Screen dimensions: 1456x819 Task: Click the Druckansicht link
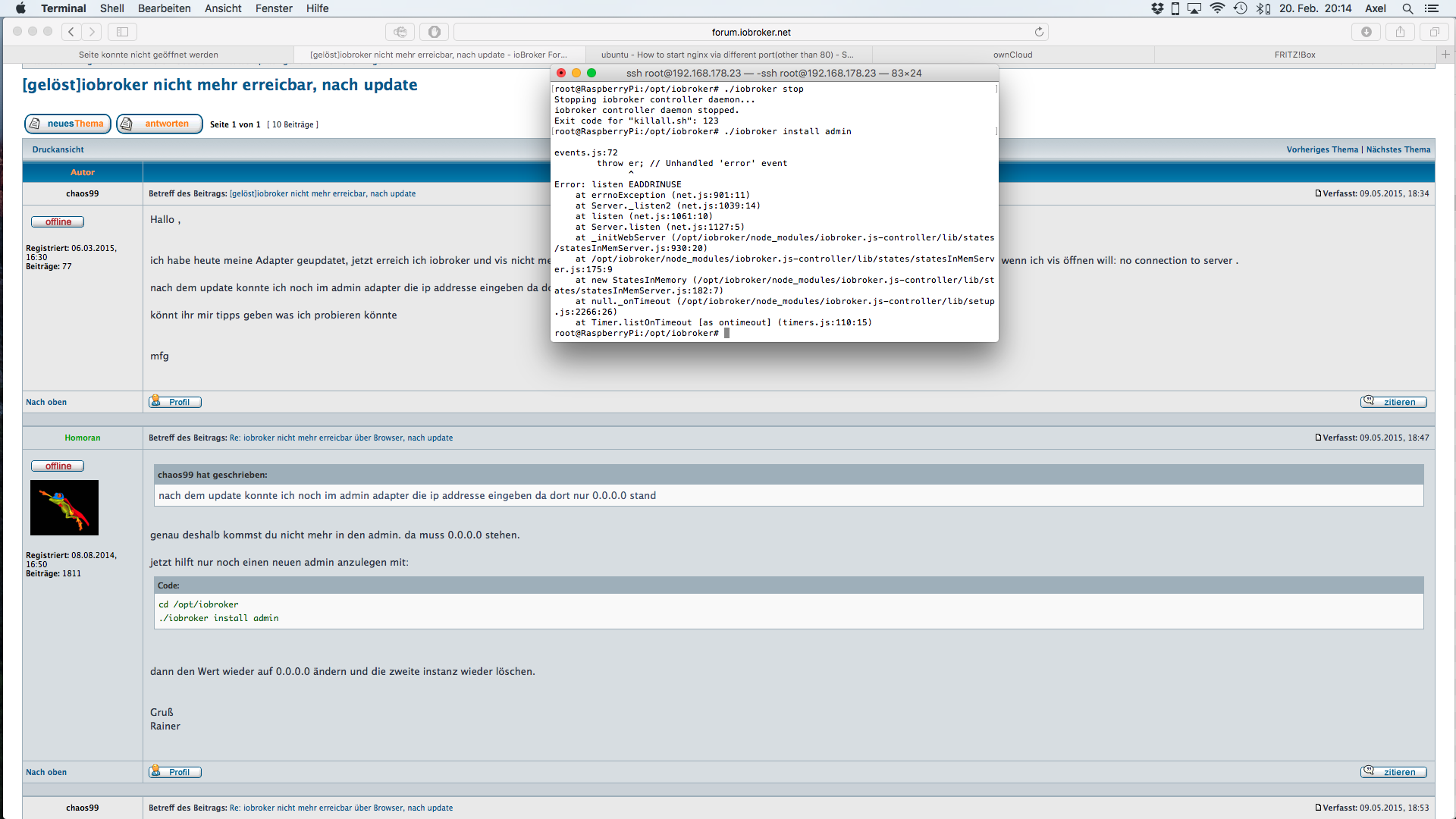pos(58,149)
